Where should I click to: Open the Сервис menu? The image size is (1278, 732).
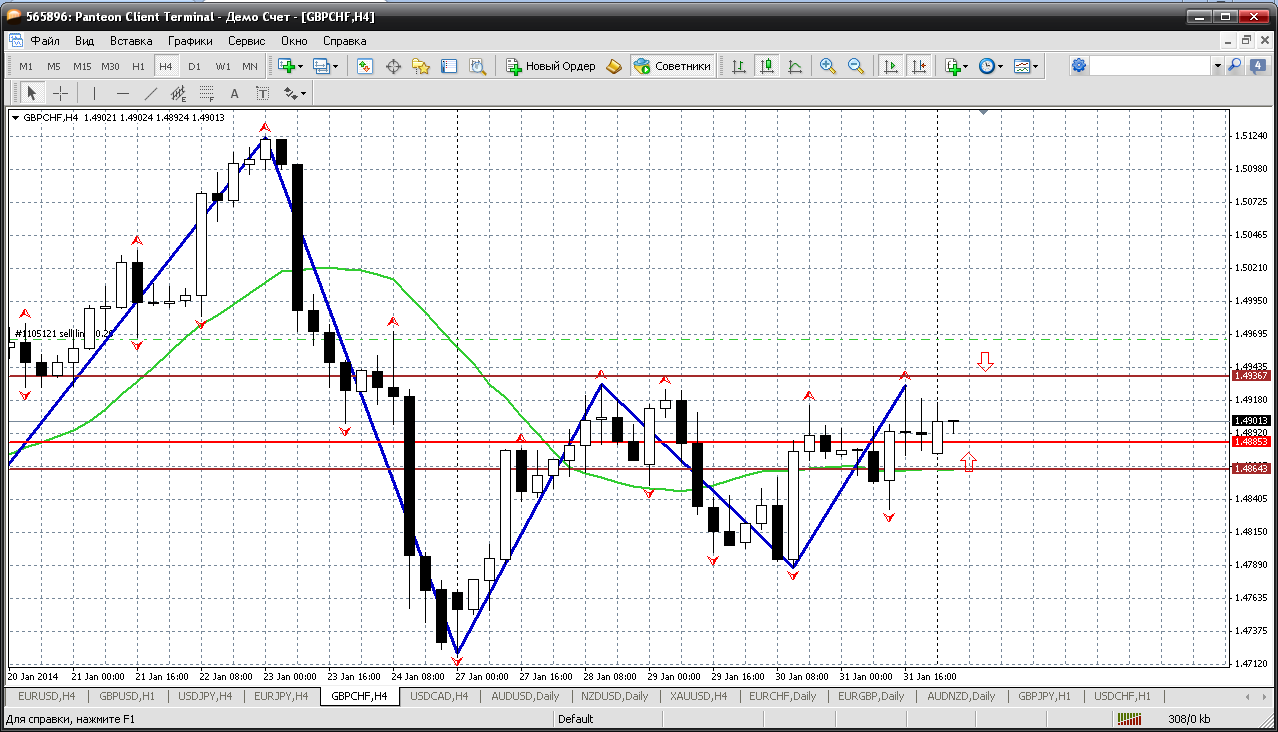pyautogui.click(x=247, y=41)
